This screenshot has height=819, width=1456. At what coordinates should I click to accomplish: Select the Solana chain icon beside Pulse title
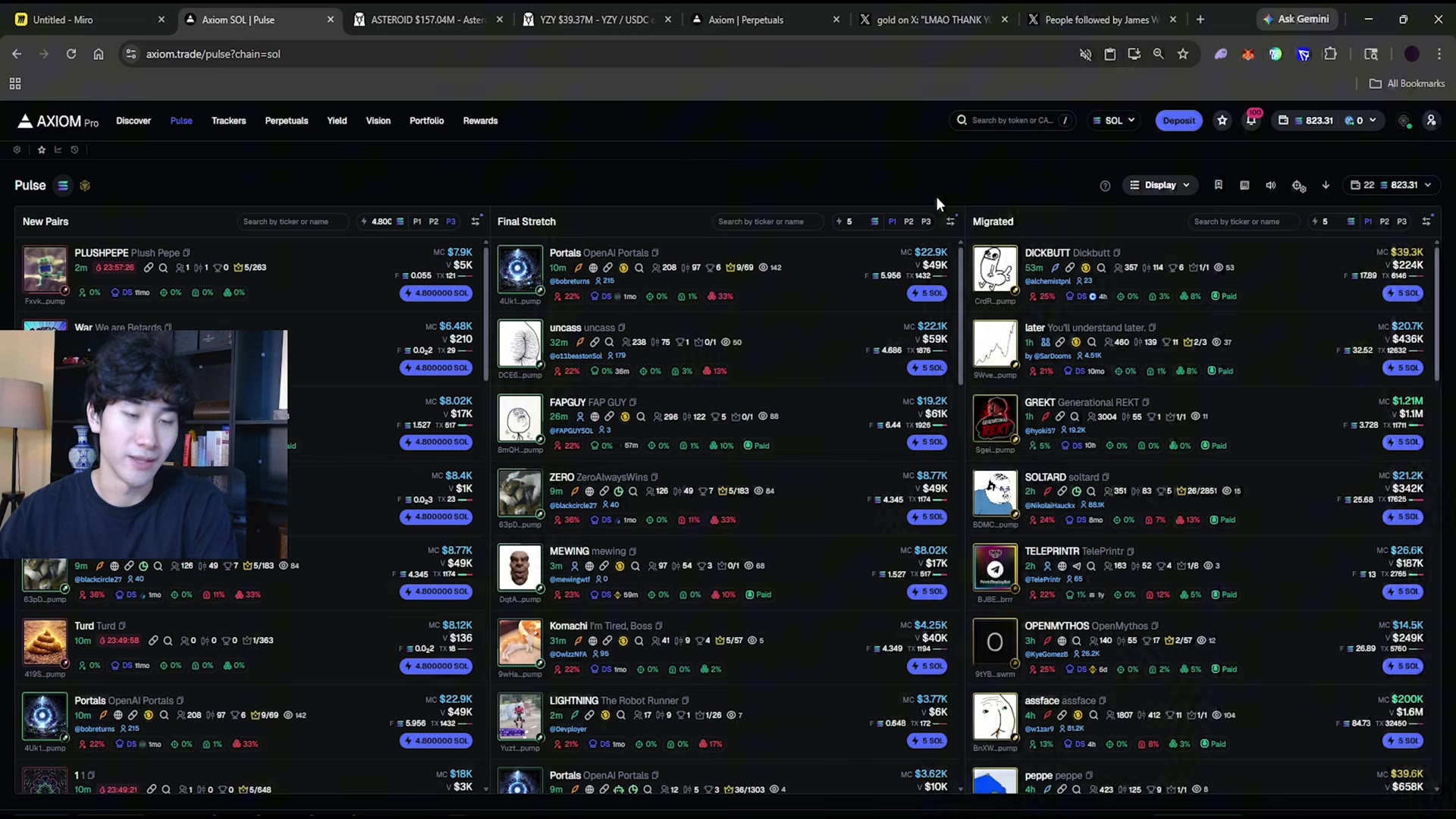coord(63,186)
